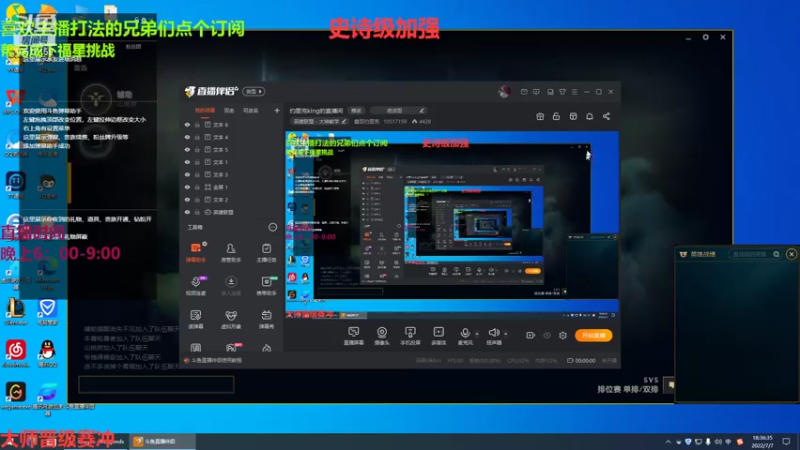
Task: Edit the game category 英雄联盟 field
Action: (320, 121)
